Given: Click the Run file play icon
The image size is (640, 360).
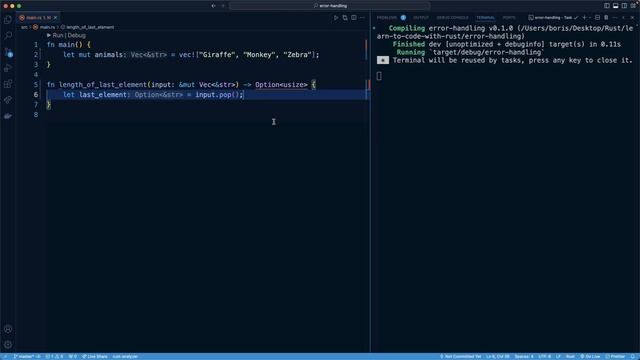Looking at the screenshot, I should coord(336,18).
